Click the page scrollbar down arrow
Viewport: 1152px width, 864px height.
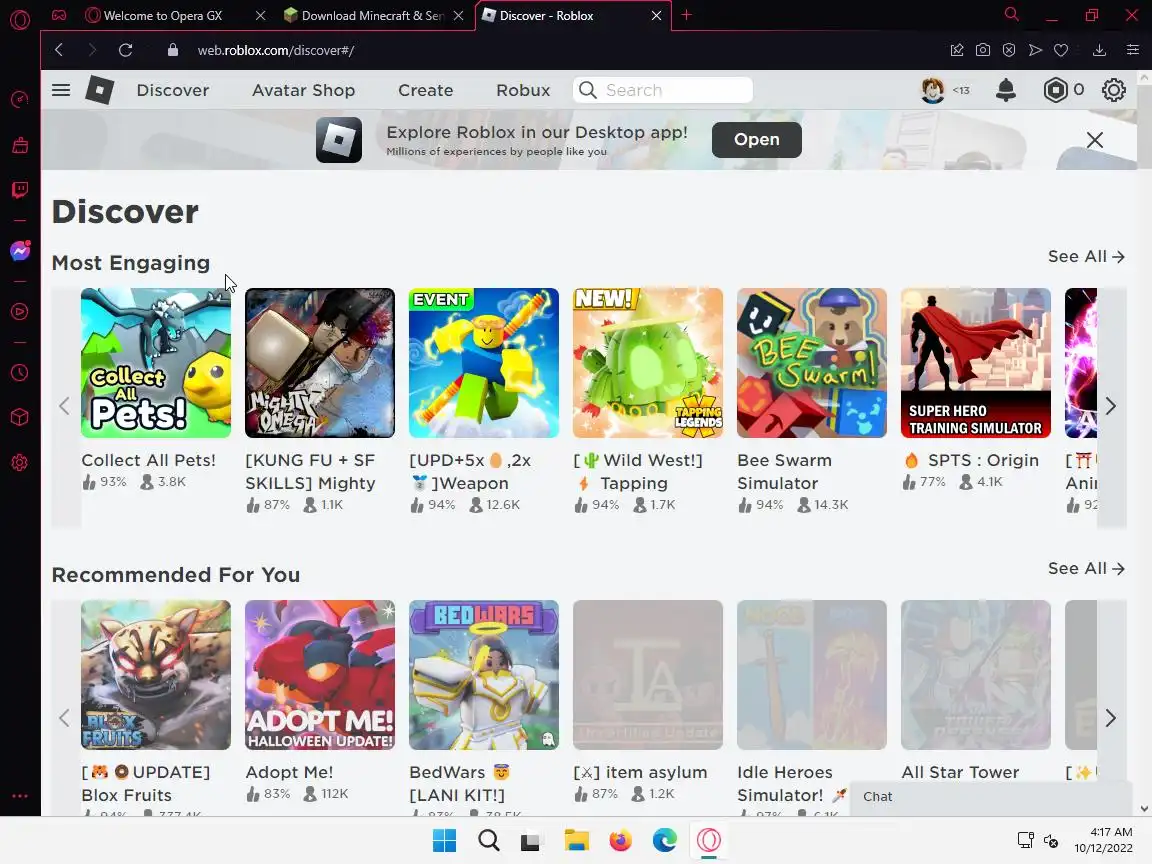(1144, 808)
